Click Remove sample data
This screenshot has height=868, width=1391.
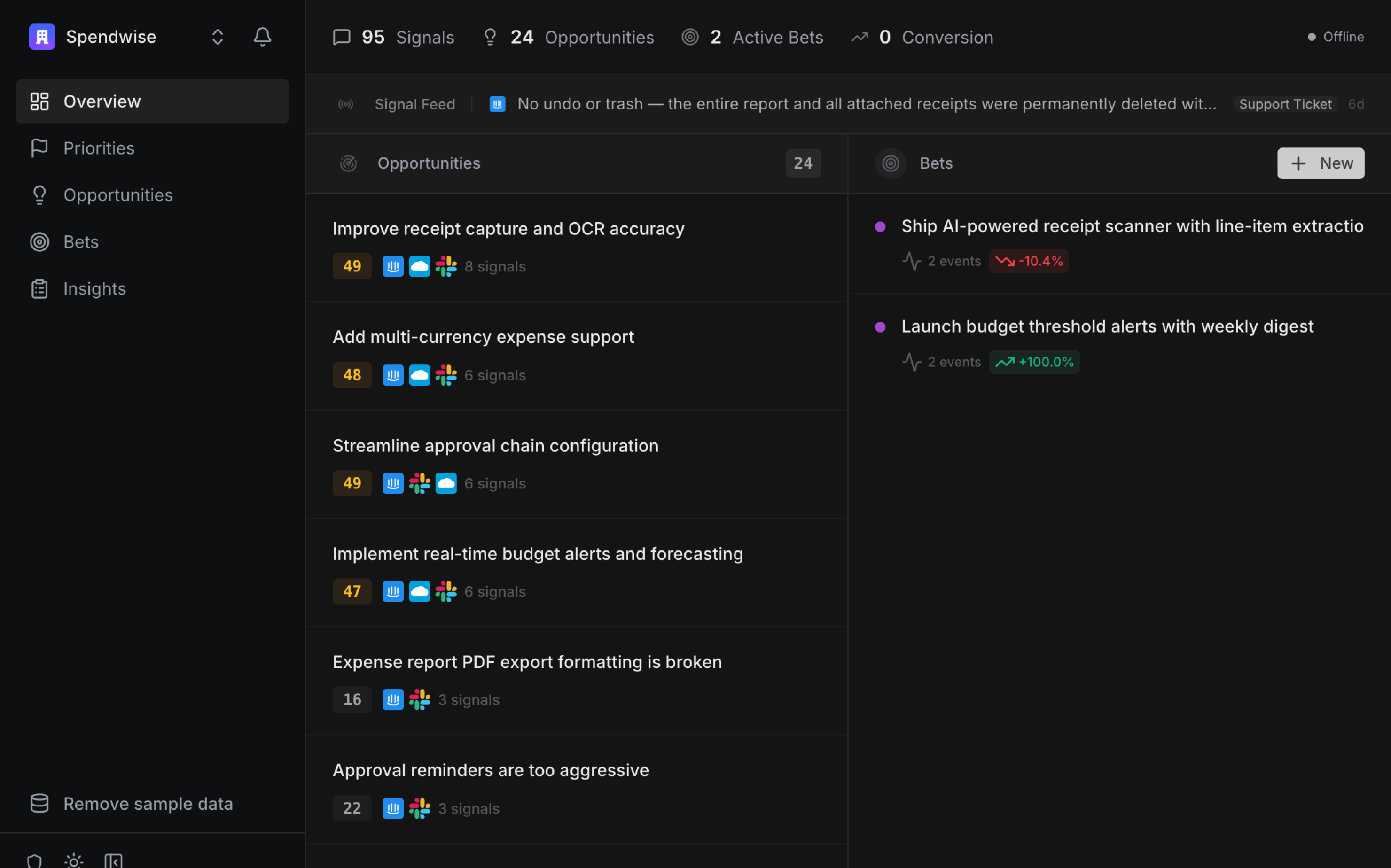tap(148, 803)
